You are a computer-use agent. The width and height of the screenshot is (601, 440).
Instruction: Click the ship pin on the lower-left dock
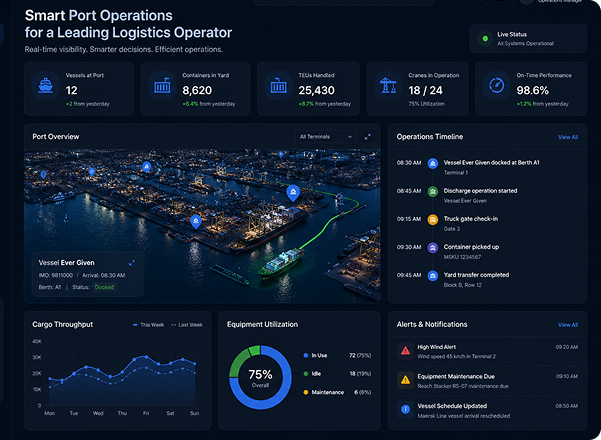coord(196,222)
